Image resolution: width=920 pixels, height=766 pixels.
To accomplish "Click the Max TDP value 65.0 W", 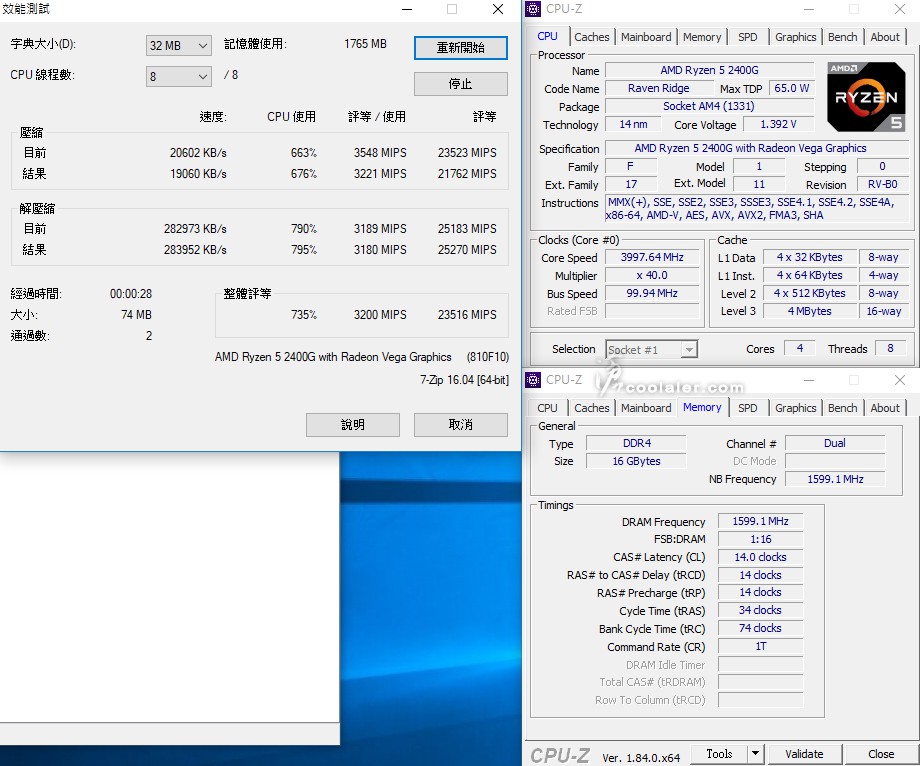I will [792, 88].
